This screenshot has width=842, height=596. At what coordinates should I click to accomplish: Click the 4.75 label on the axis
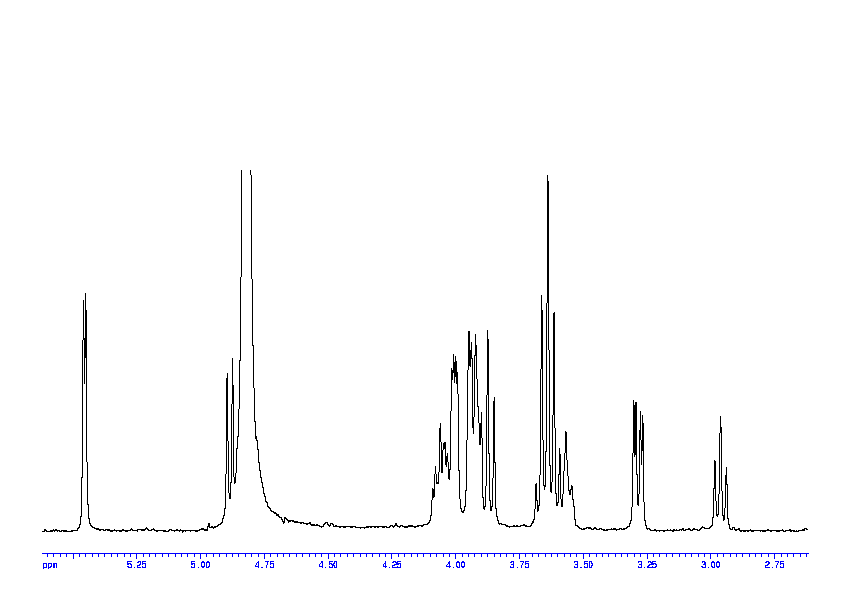264,565
